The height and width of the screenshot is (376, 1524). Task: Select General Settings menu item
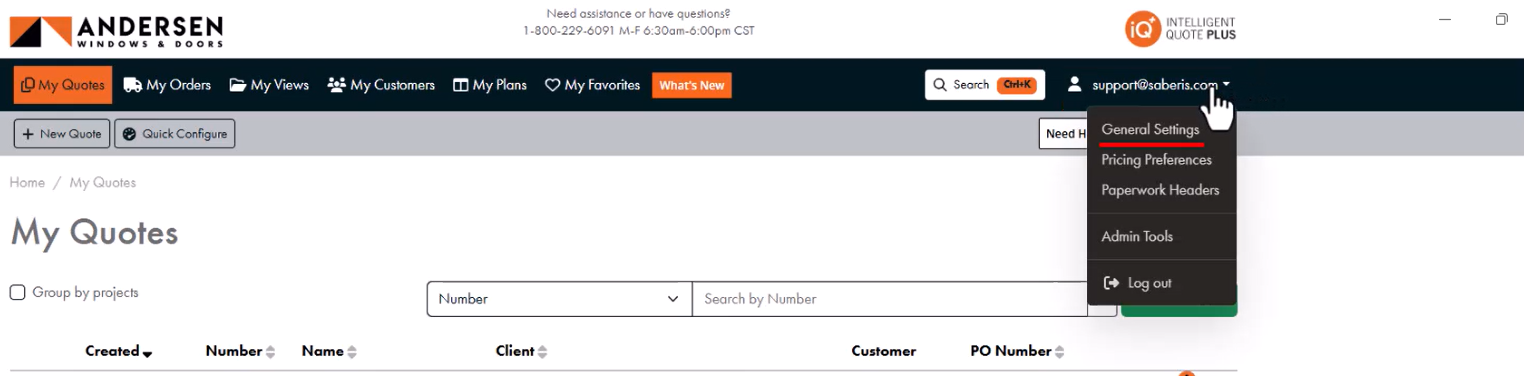(1150, 130)
